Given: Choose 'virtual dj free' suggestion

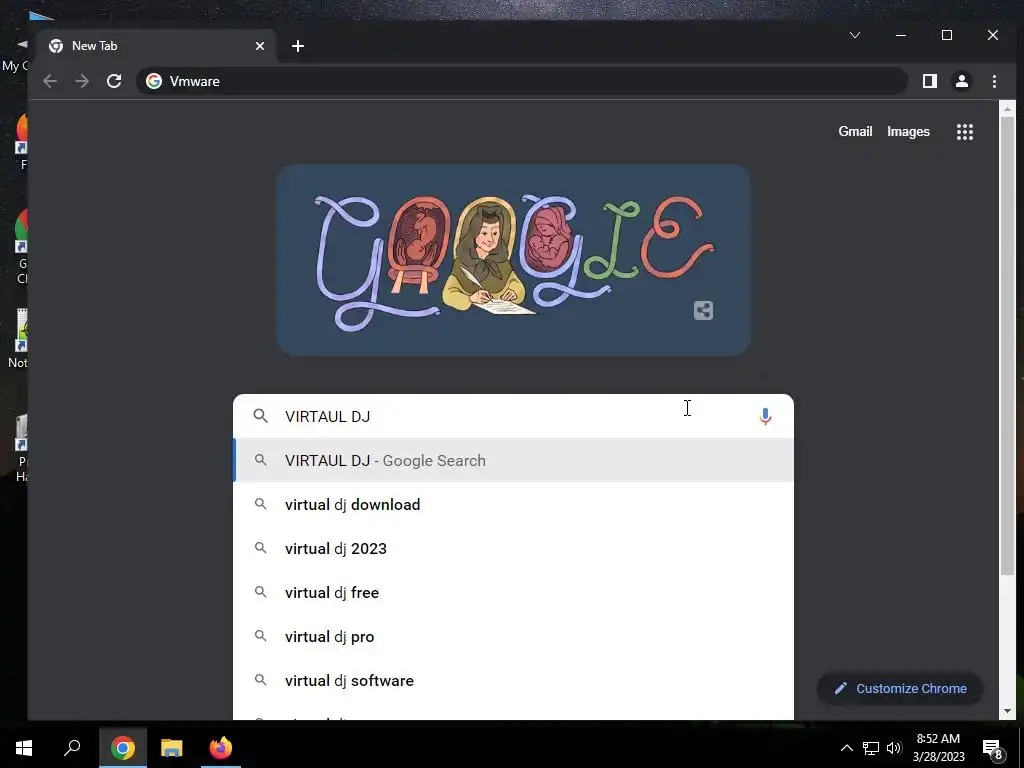Looking at the screenshot, I should (513, 592).
